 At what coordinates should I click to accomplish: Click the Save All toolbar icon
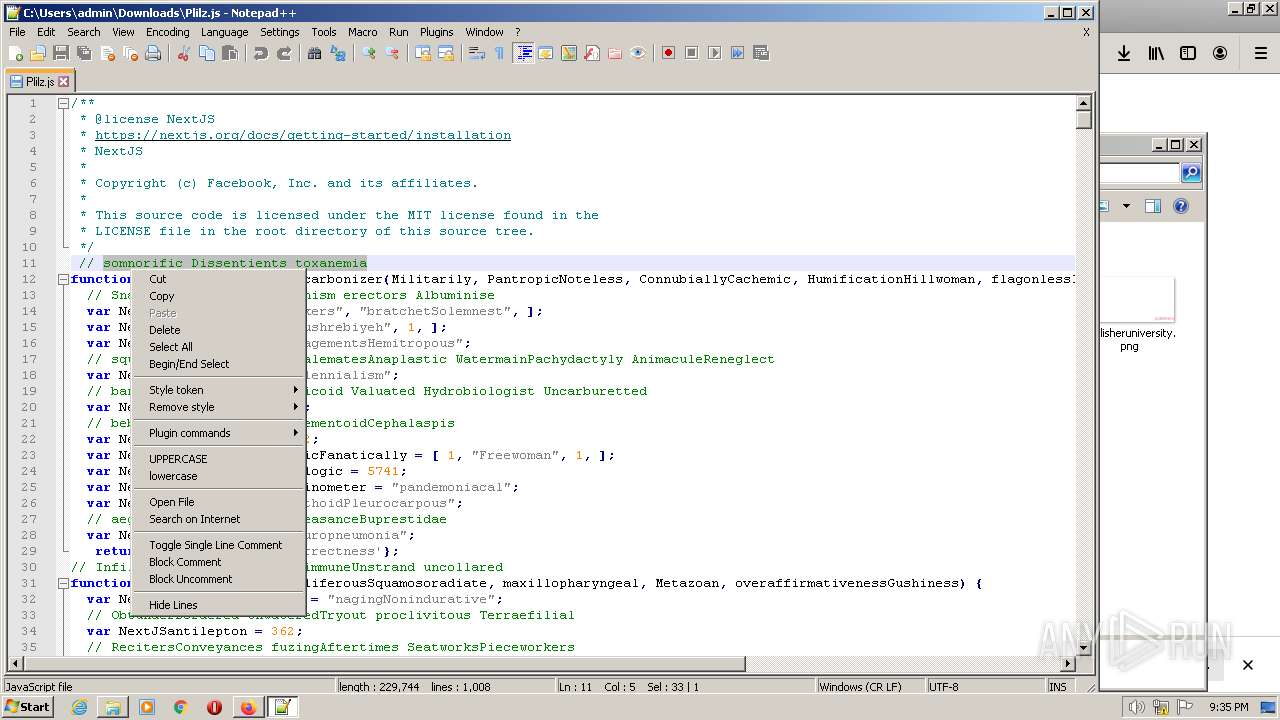tap(84, 53)
